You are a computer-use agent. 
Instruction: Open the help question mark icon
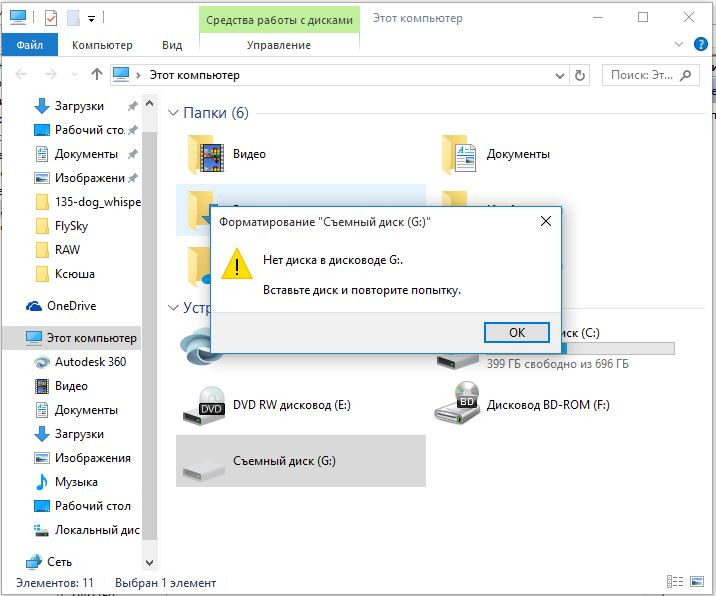tap(701, 45)
